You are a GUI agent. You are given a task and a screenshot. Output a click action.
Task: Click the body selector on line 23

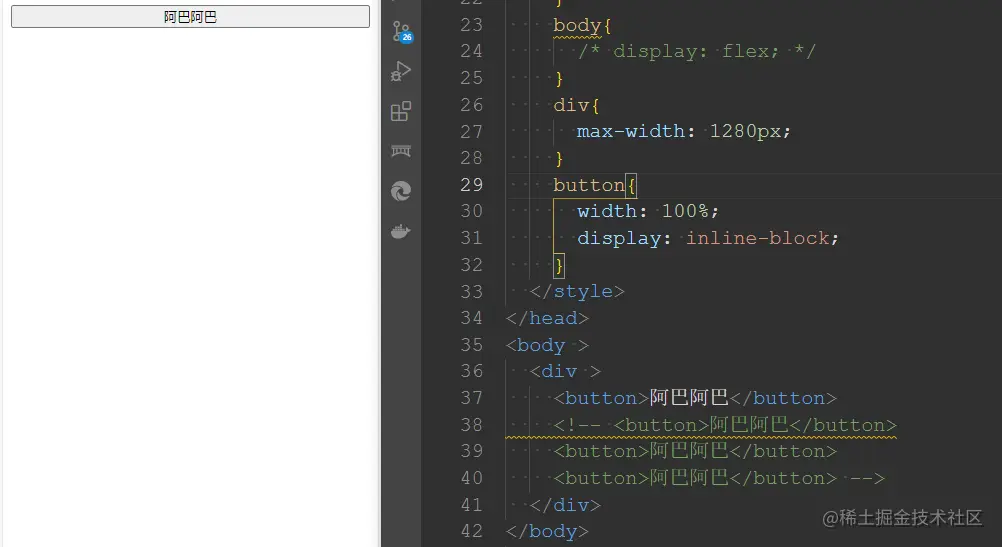(577, 26)
